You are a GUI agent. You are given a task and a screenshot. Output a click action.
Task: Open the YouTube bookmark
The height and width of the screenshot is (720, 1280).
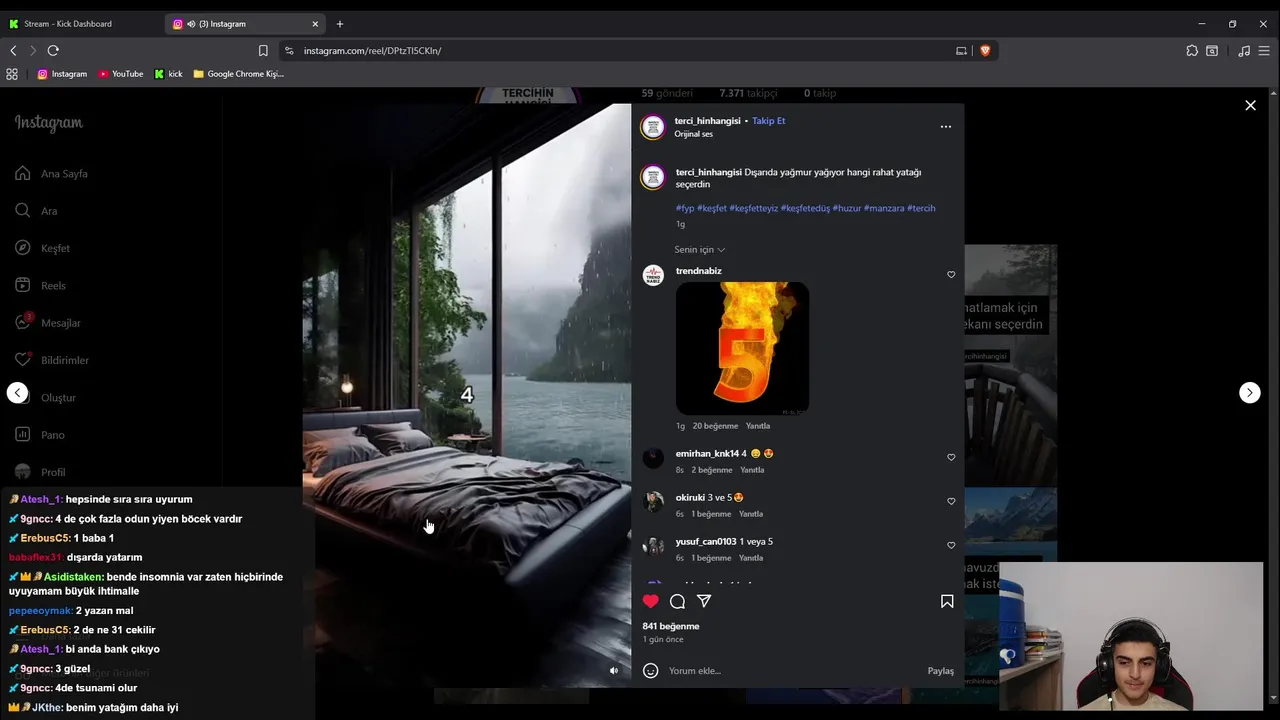[x=121, y=74]
